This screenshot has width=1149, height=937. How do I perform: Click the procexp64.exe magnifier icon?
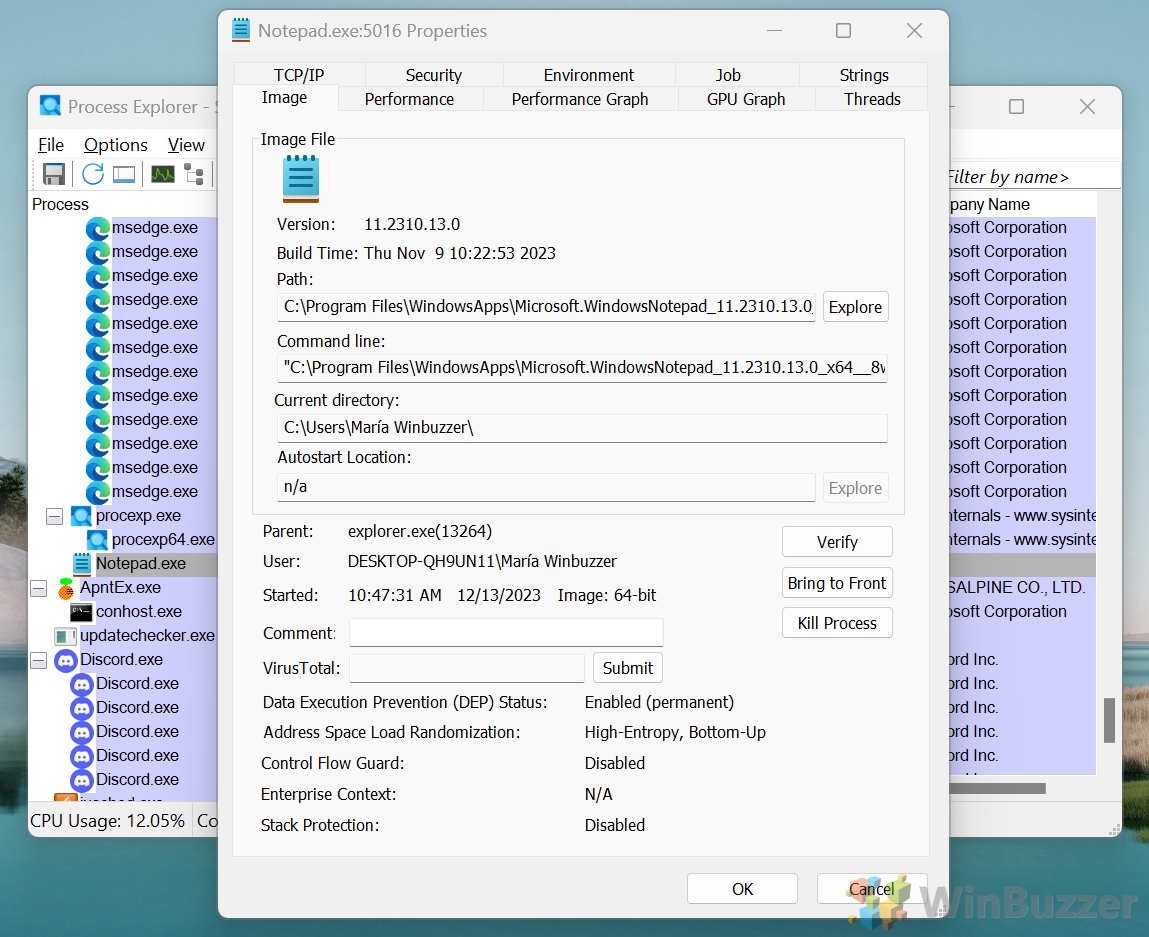pyautogui.click(x=98, y=540)
